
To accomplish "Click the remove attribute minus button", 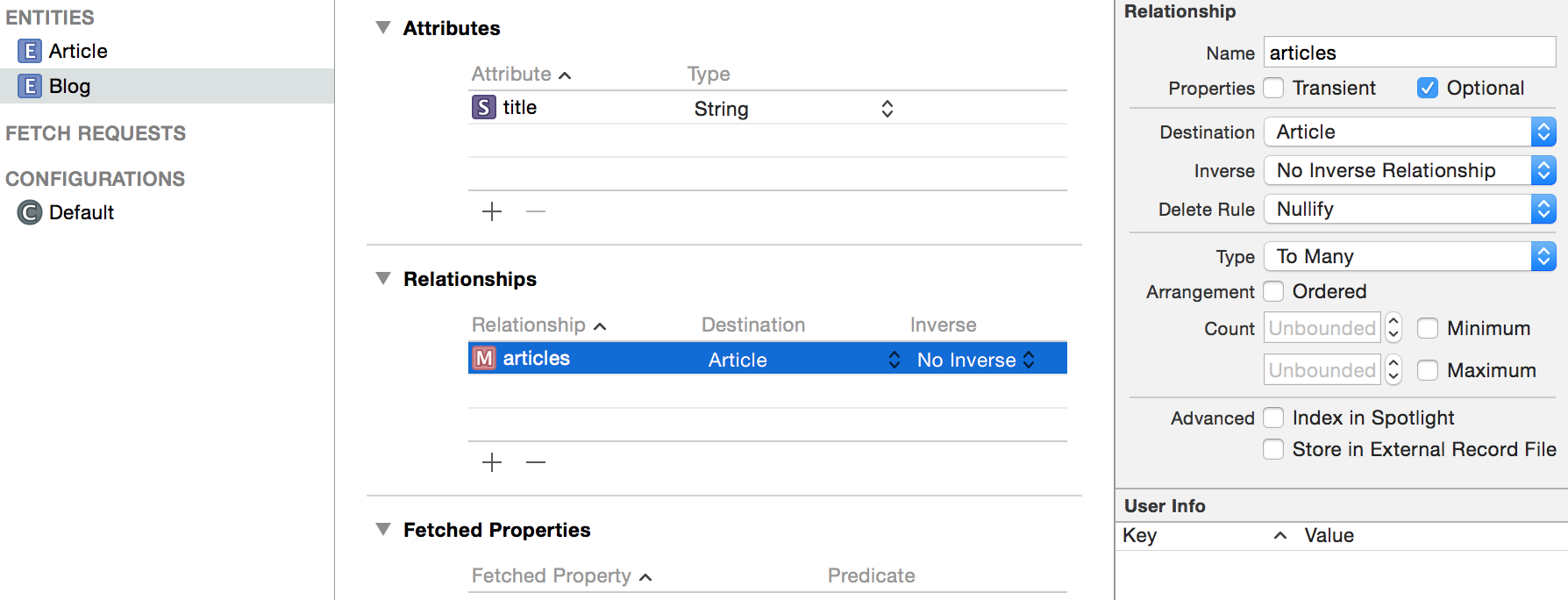I will (535, 211).
